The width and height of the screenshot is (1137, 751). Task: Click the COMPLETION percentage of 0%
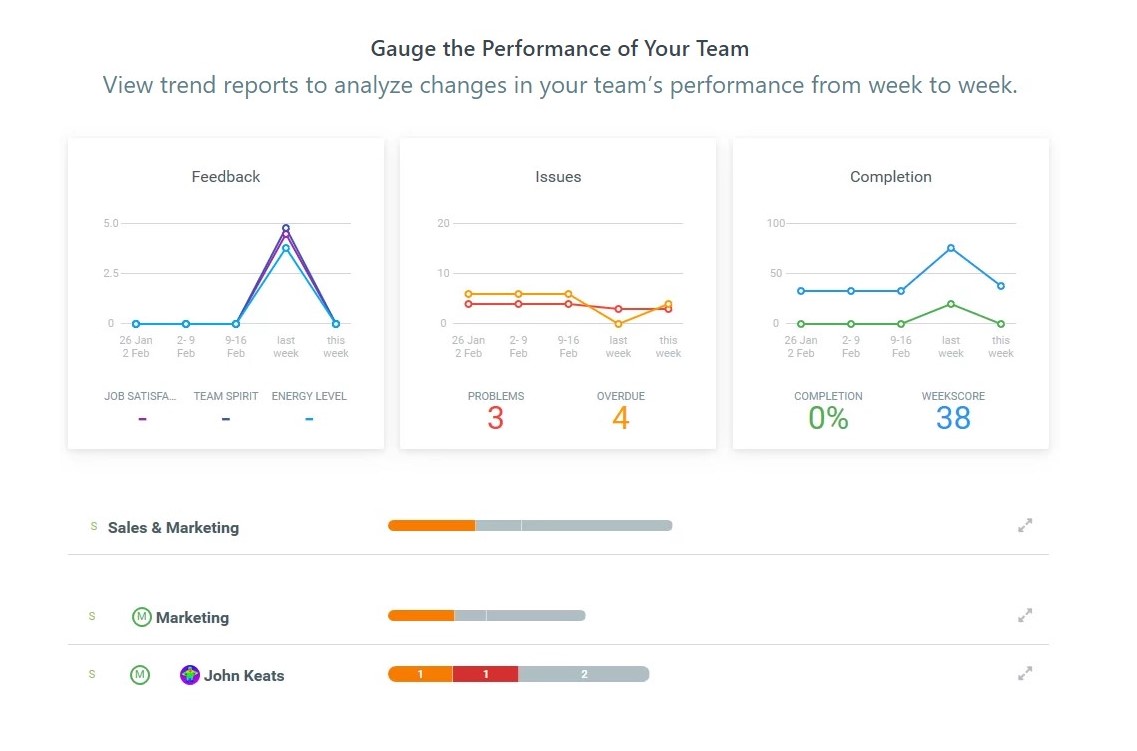click(x=828, y=418)
